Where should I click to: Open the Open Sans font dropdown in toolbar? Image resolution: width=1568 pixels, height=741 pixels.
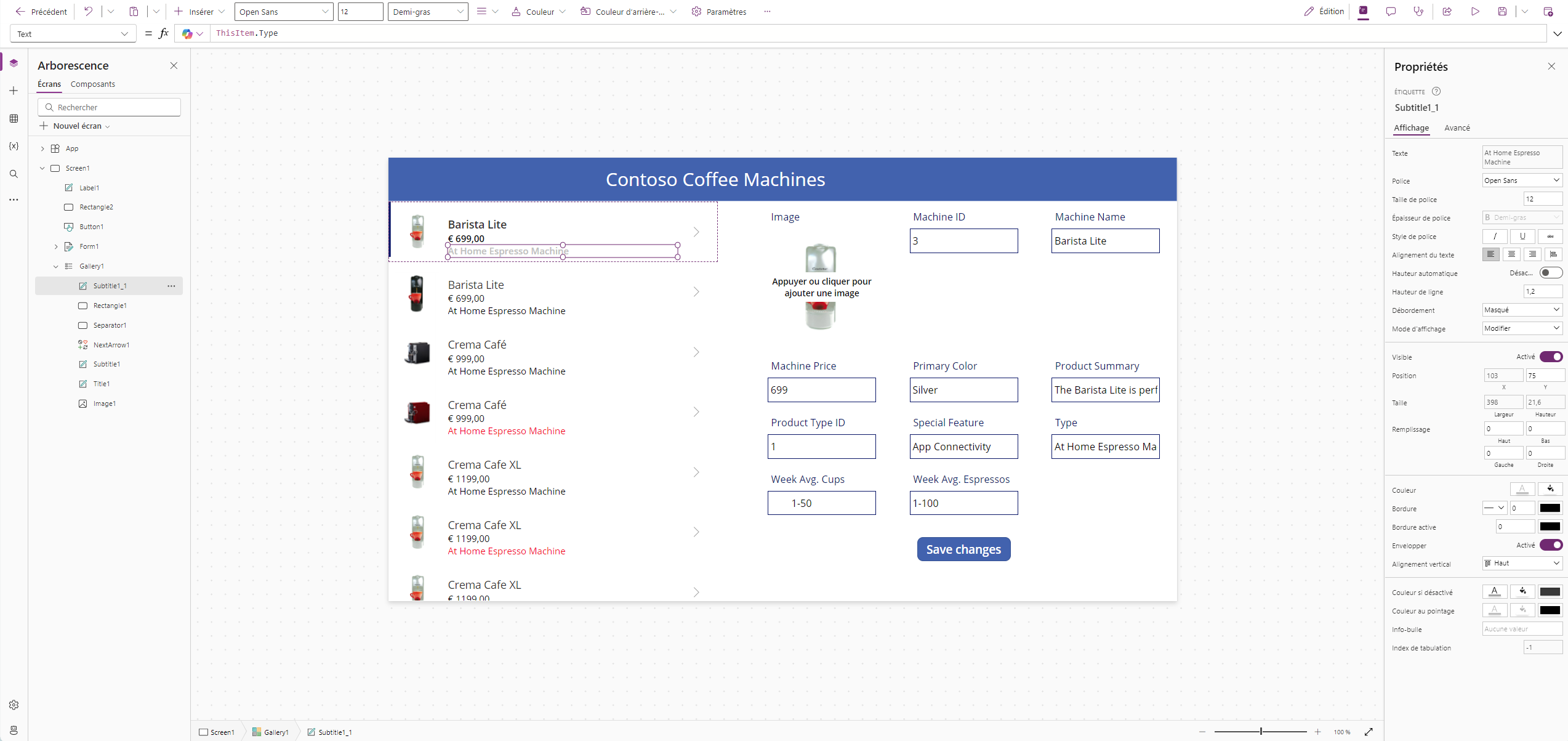[x=284, y=12]
